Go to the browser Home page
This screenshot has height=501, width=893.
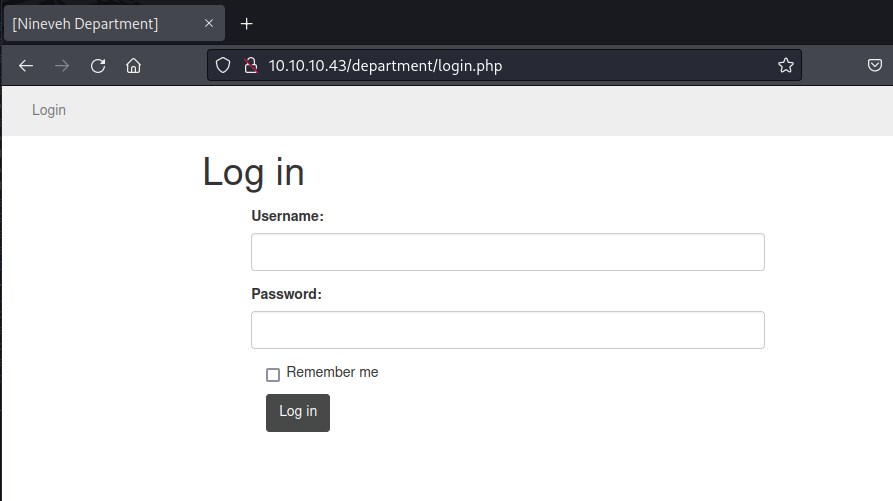coord(133,66)
